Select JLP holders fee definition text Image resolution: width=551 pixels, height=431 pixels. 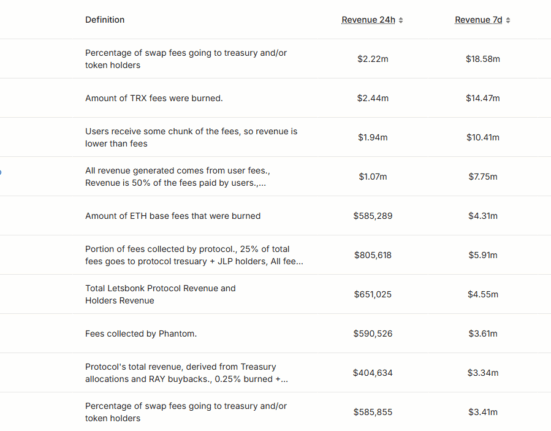(x=194, y=255)
